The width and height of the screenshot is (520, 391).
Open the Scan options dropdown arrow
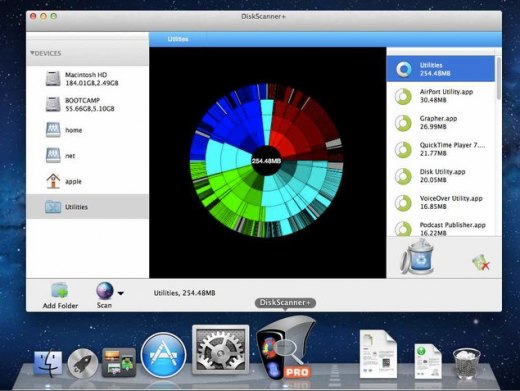121,293
